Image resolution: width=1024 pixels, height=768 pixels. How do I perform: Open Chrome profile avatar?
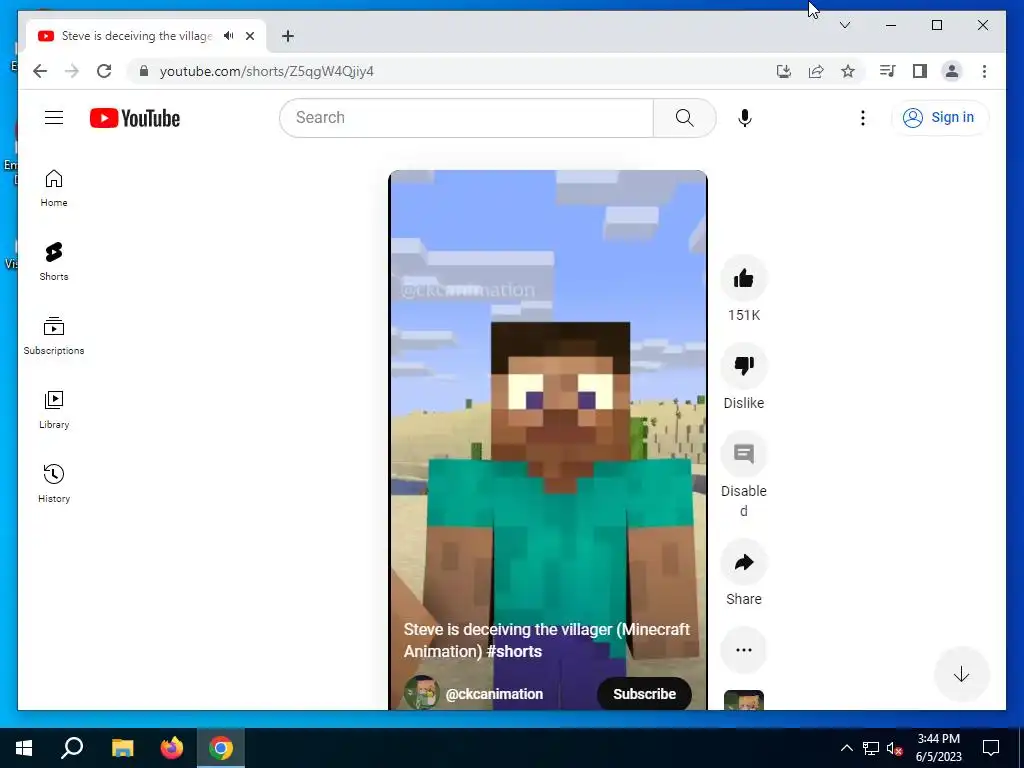(x=952, y=71)
